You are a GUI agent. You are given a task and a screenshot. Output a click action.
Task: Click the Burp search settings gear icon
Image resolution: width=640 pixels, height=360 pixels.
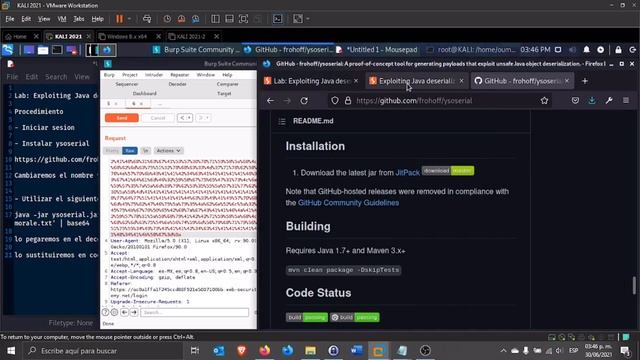[114, 312]
